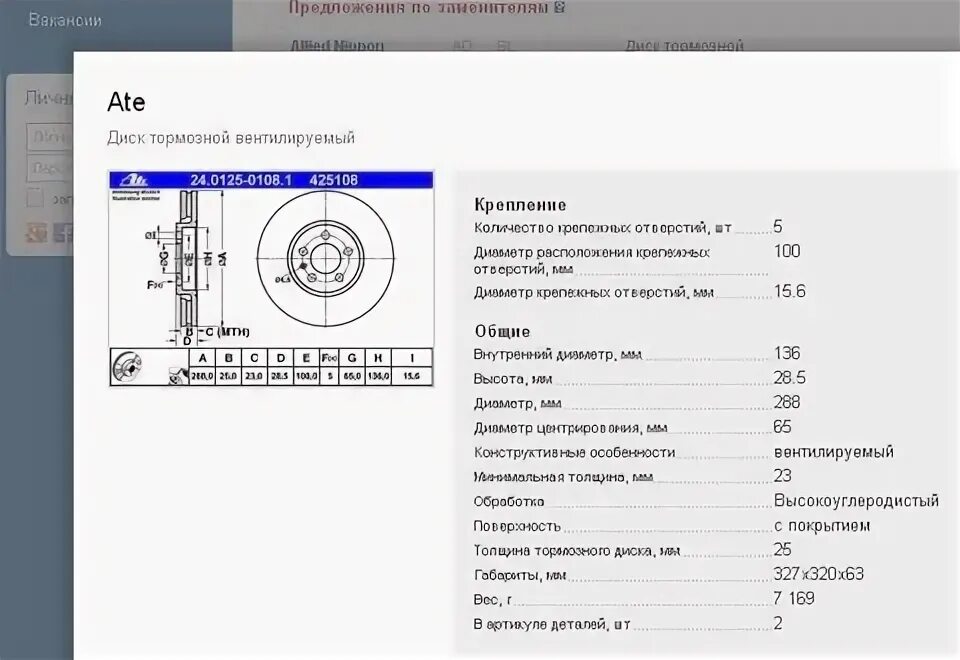
Task: Click the Крепление section heading
Action: tap(520, 205)
